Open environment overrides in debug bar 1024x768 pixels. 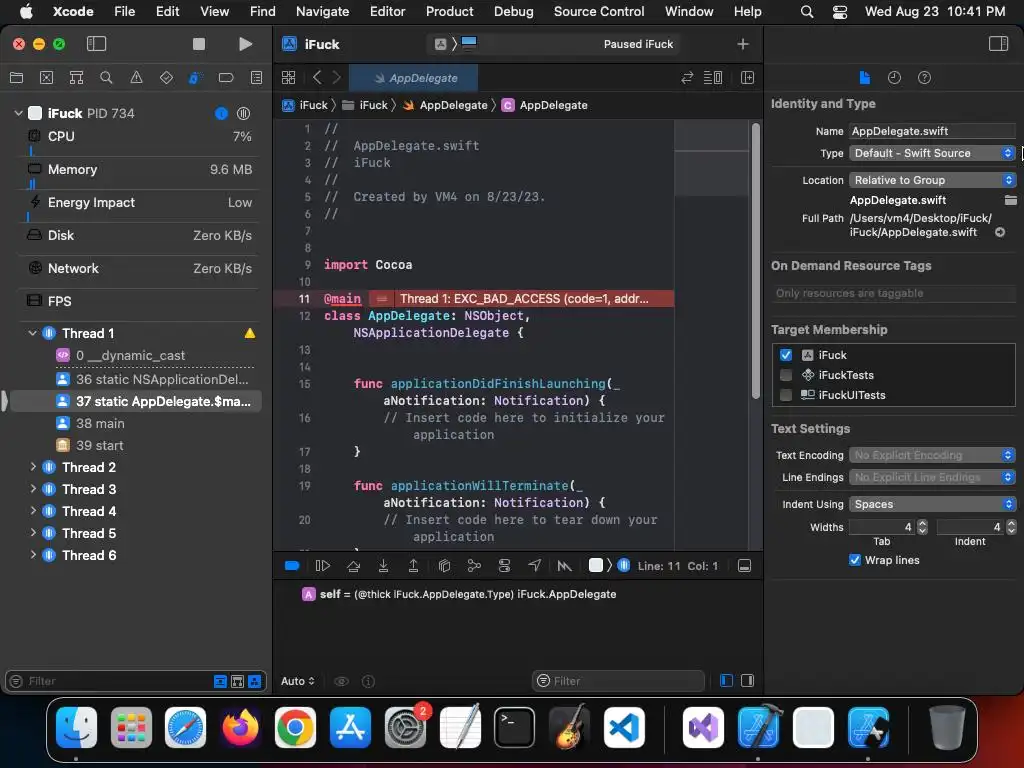pyautogui.click(x=504, y=566)
